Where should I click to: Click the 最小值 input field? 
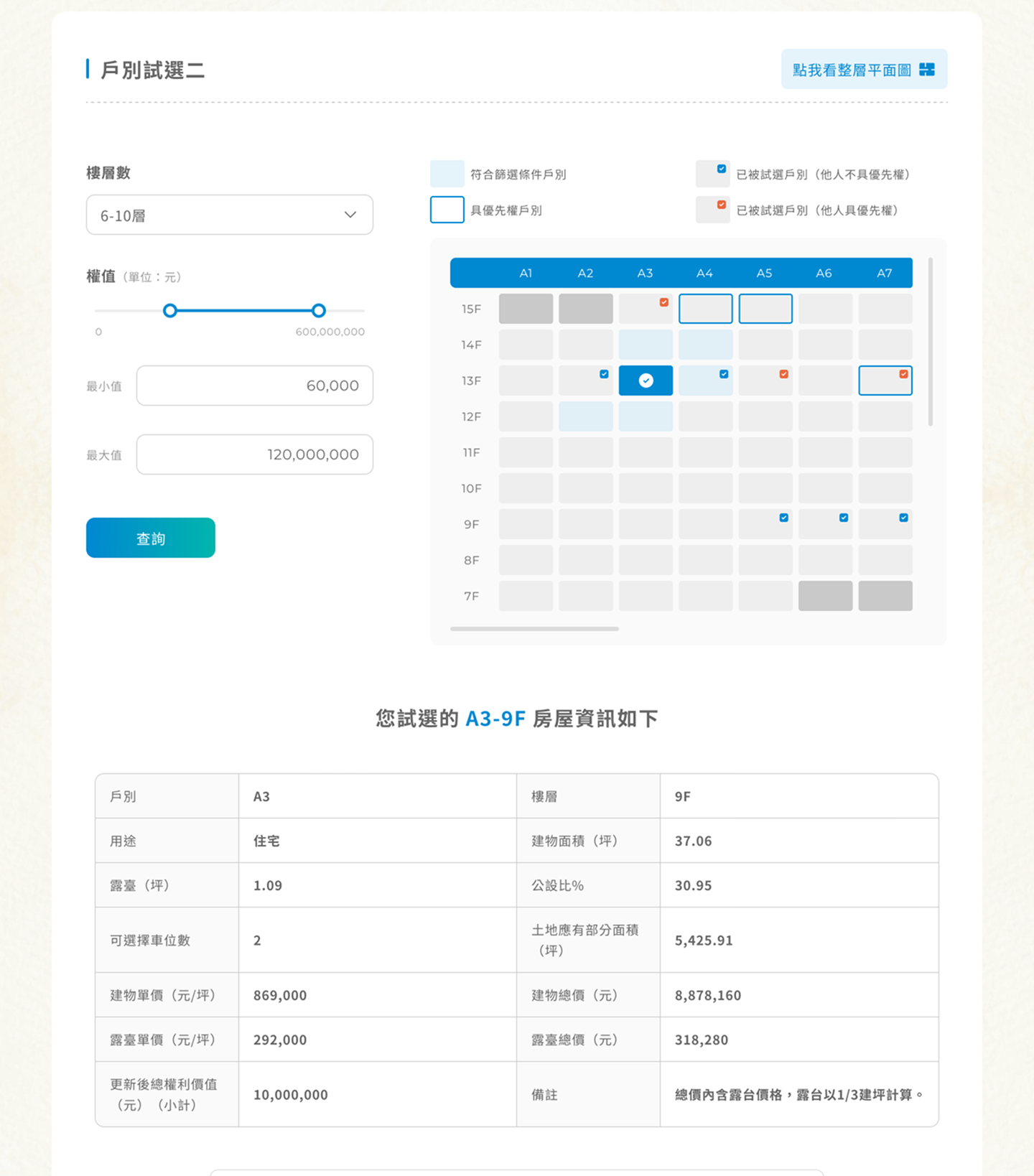255,386
